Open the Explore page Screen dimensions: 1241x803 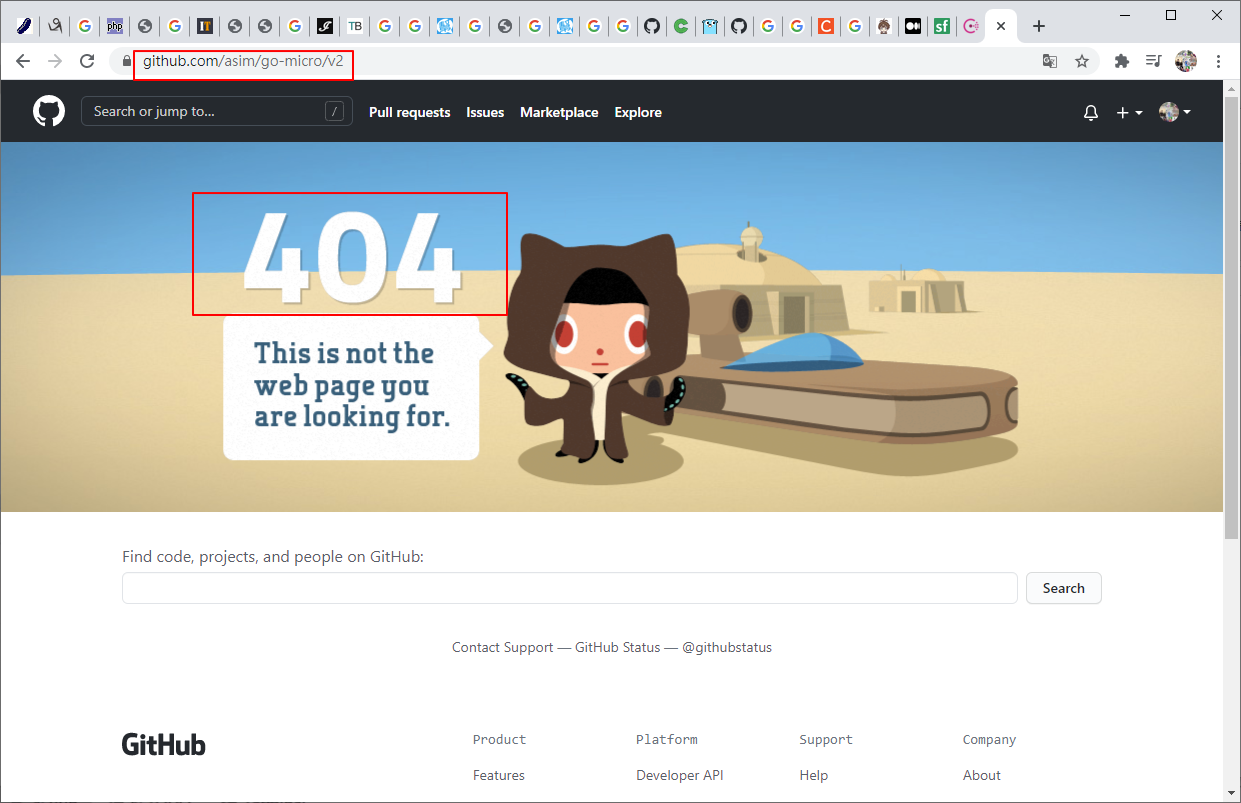[638, 112]
